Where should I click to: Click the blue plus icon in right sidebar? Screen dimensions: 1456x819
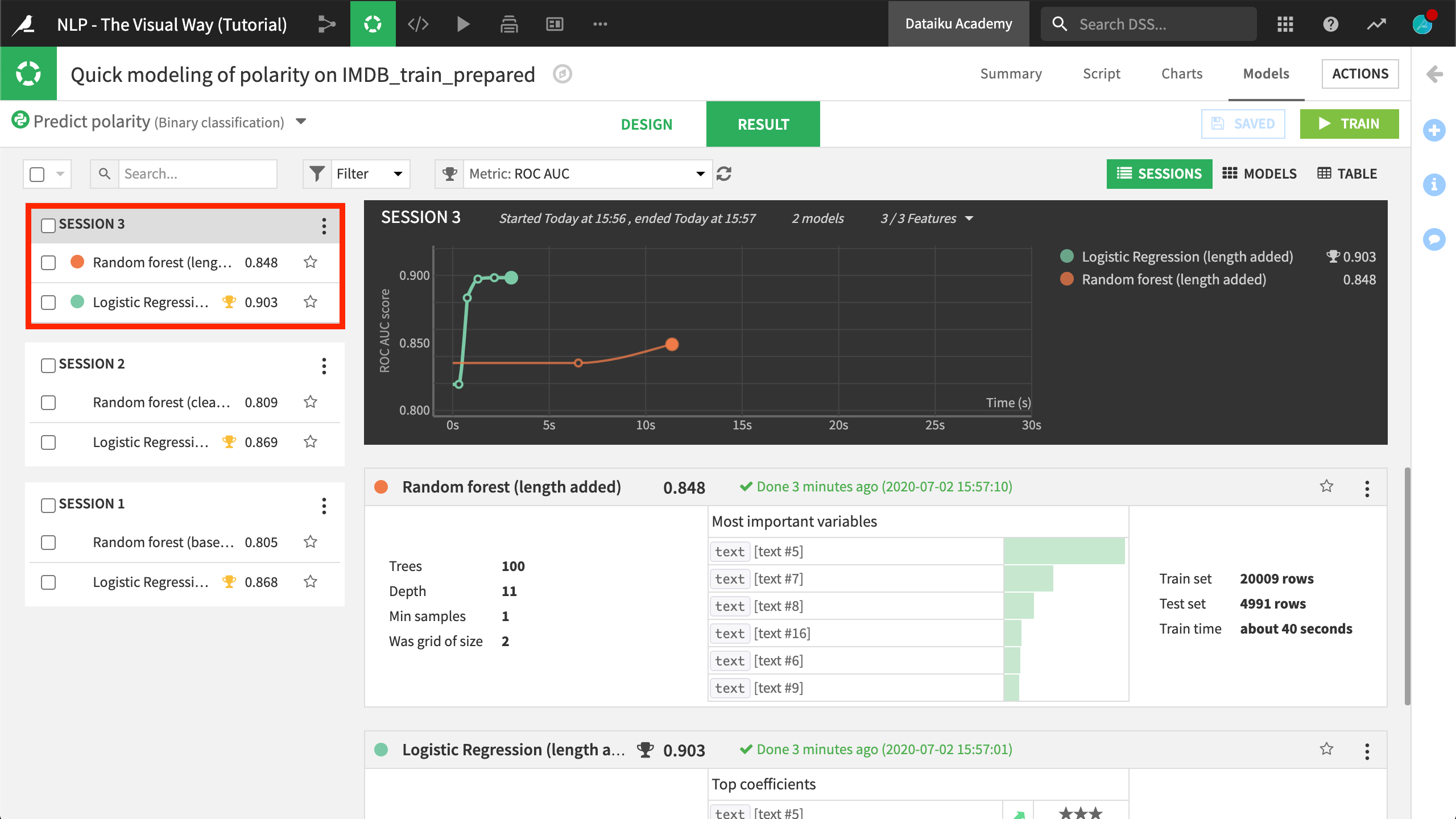click(x=1434, y=130)
